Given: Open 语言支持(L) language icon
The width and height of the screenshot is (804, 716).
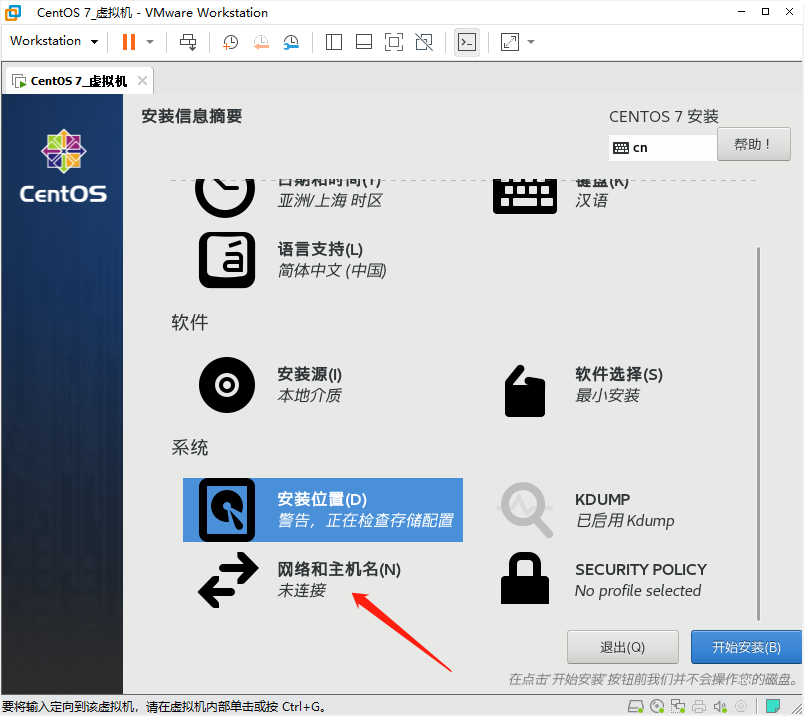Looking at the screenshot, I should [x=227, y=260].
